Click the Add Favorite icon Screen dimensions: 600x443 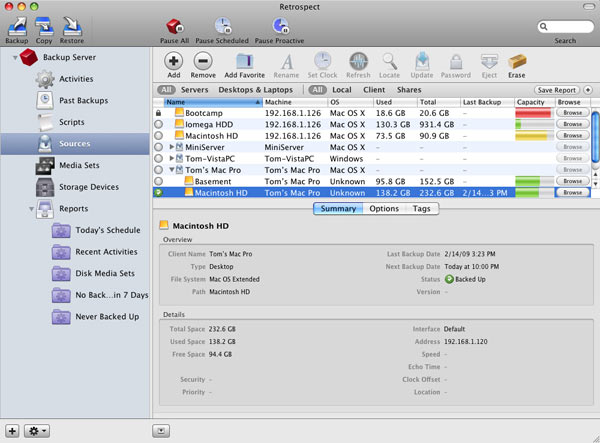(x=245, y=62)
